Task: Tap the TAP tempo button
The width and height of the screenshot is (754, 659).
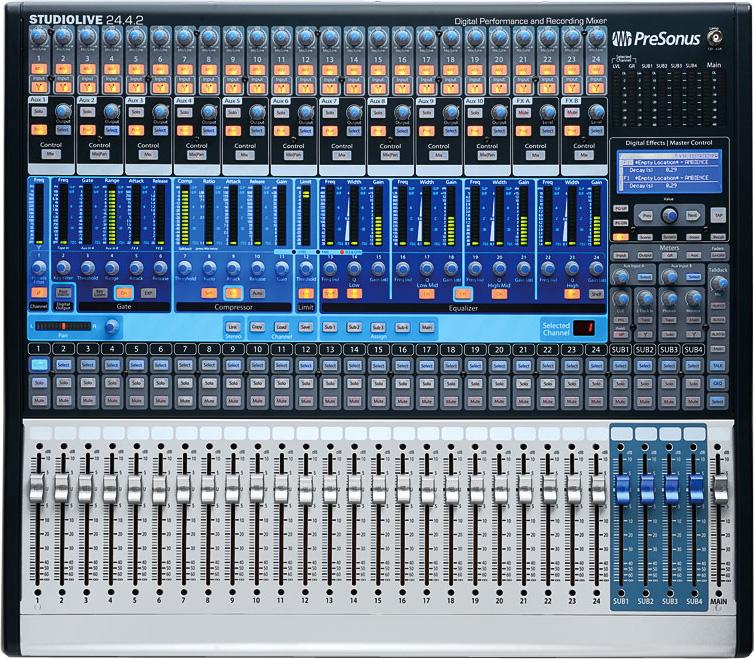Action: pos(718,215)
